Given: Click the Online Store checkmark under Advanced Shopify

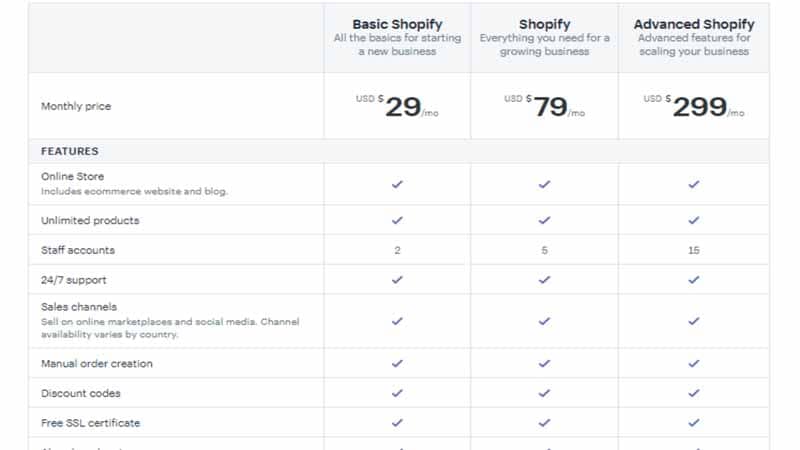Looking at the screenshot, I should click(x=693, y=184).
